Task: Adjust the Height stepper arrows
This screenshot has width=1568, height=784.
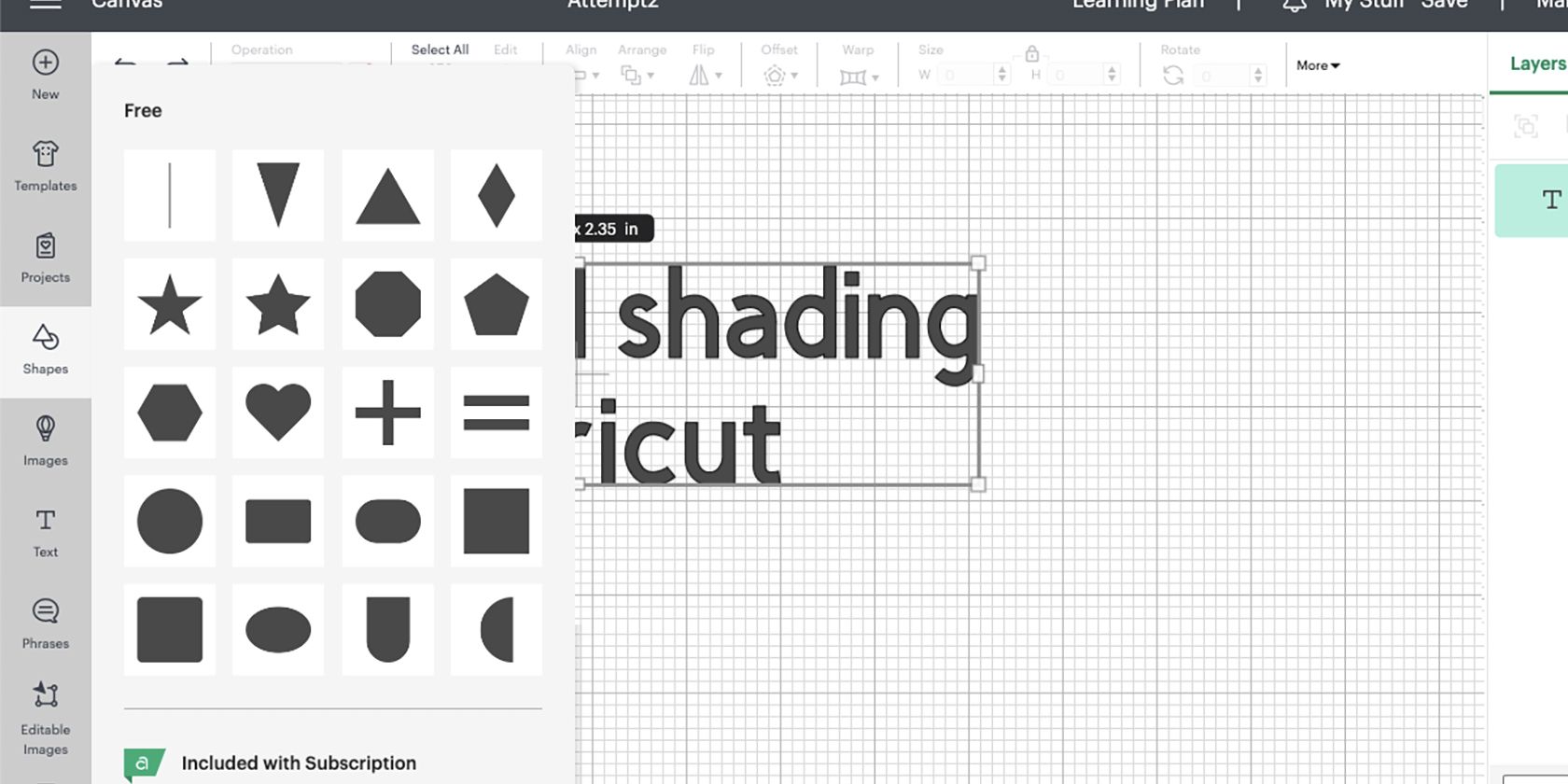Action: click(1112, 75)
